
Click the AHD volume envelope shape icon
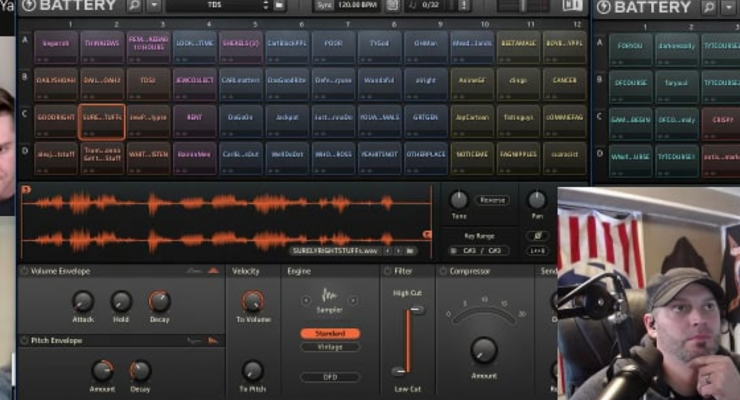click(x=212, y=271)
